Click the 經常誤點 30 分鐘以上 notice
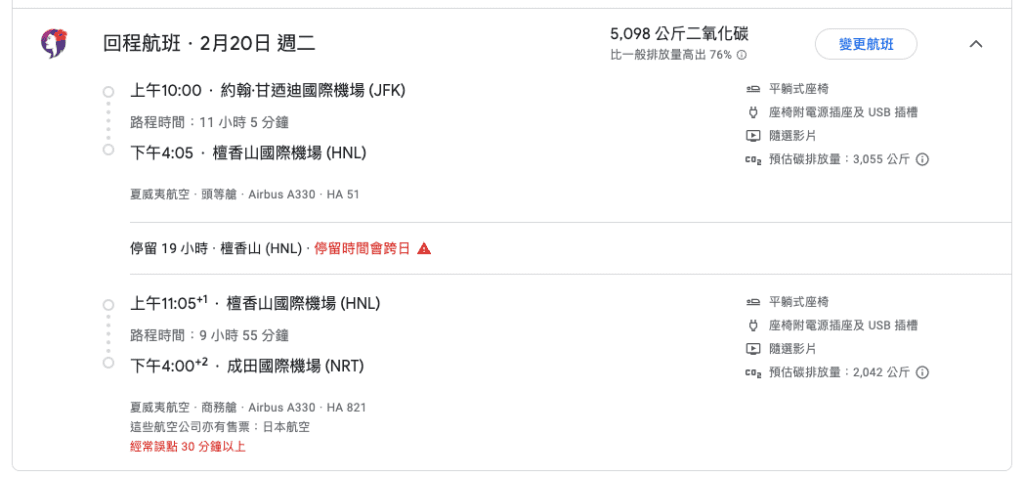Viewport: 1024px width, 477px height. (x=188, y=447)
